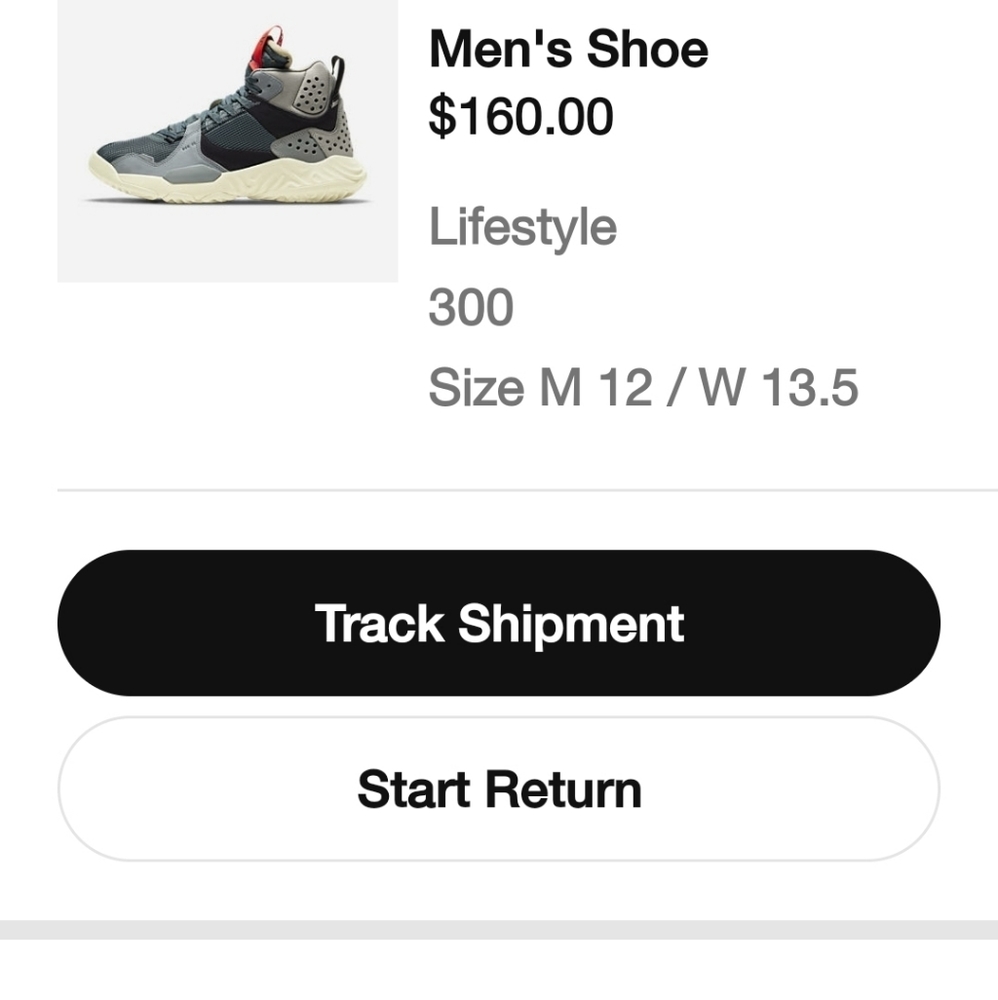Select the W 13.5 women's size text
The width and height of the screenshot is (998, 1000).
click(x=779, y=387)
